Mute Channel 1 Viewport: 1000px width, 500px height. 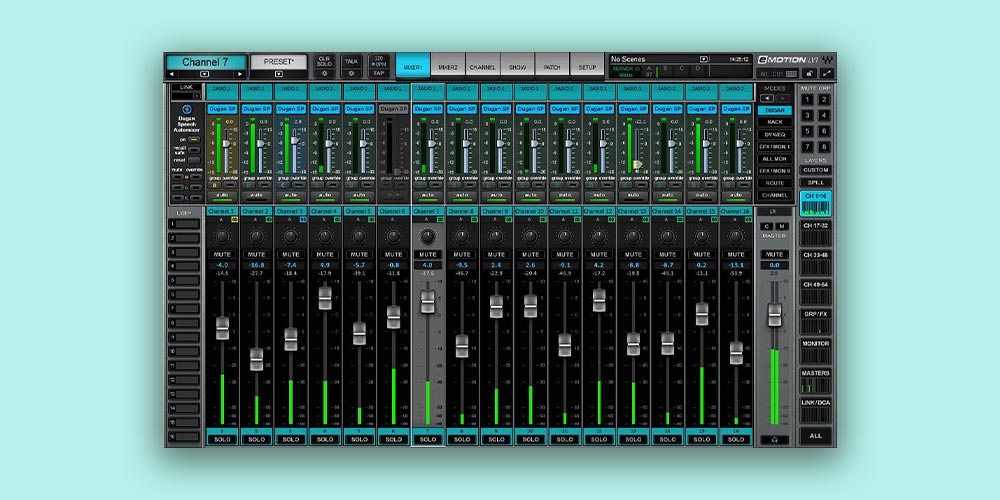222,254
